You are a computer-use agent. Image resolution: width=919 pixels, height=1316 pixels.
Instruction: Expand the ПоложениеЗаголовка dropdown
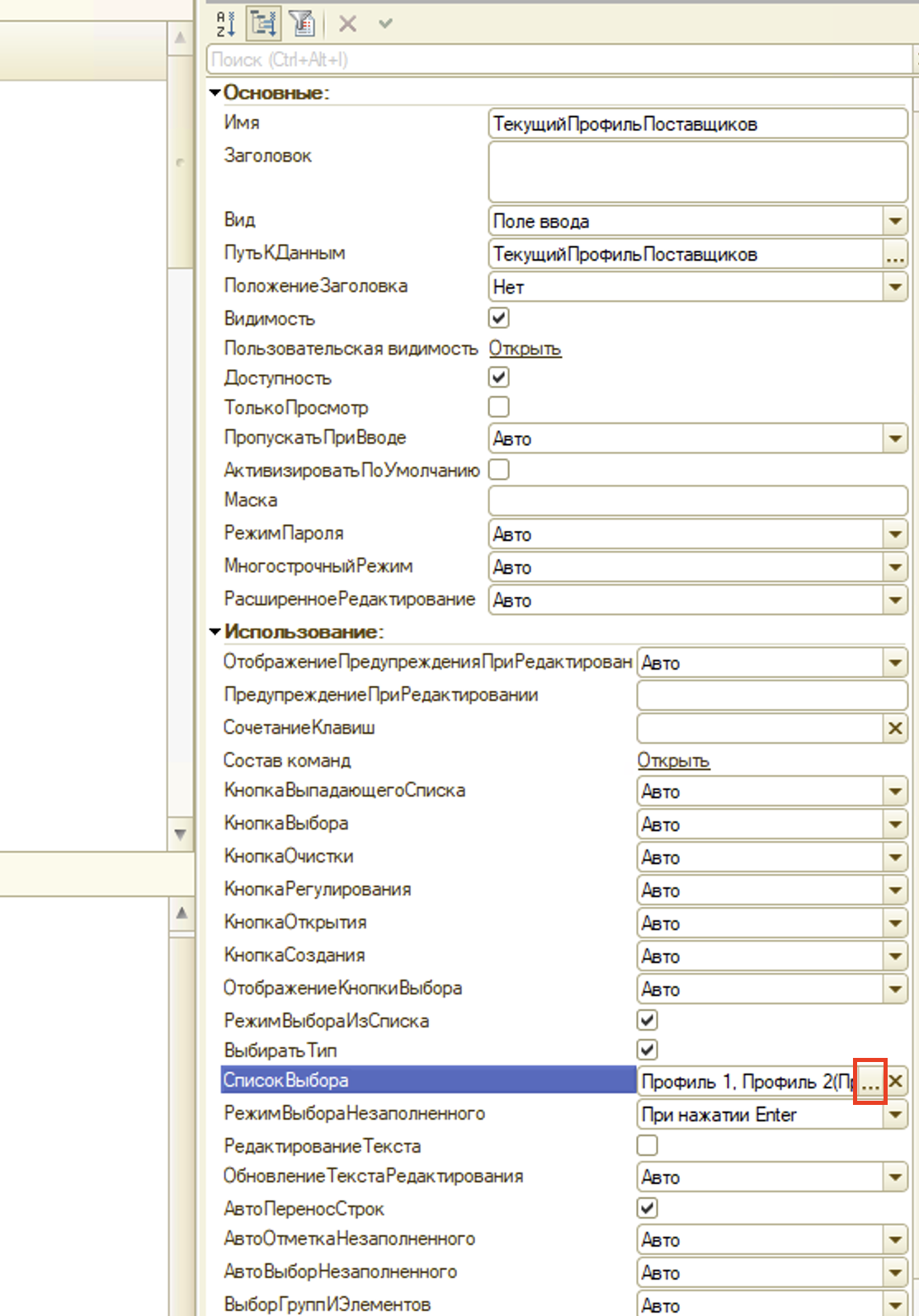point(895,287)
